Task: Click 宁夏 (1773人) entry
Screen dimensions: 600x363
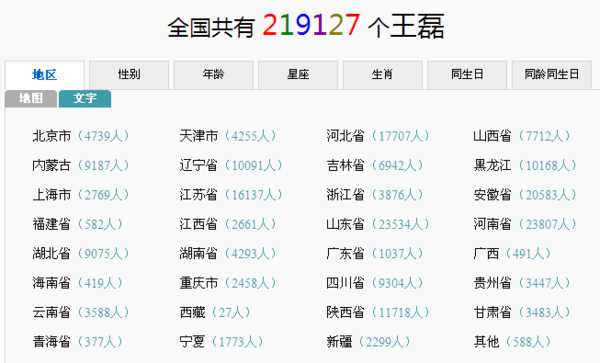Action: 222,342
